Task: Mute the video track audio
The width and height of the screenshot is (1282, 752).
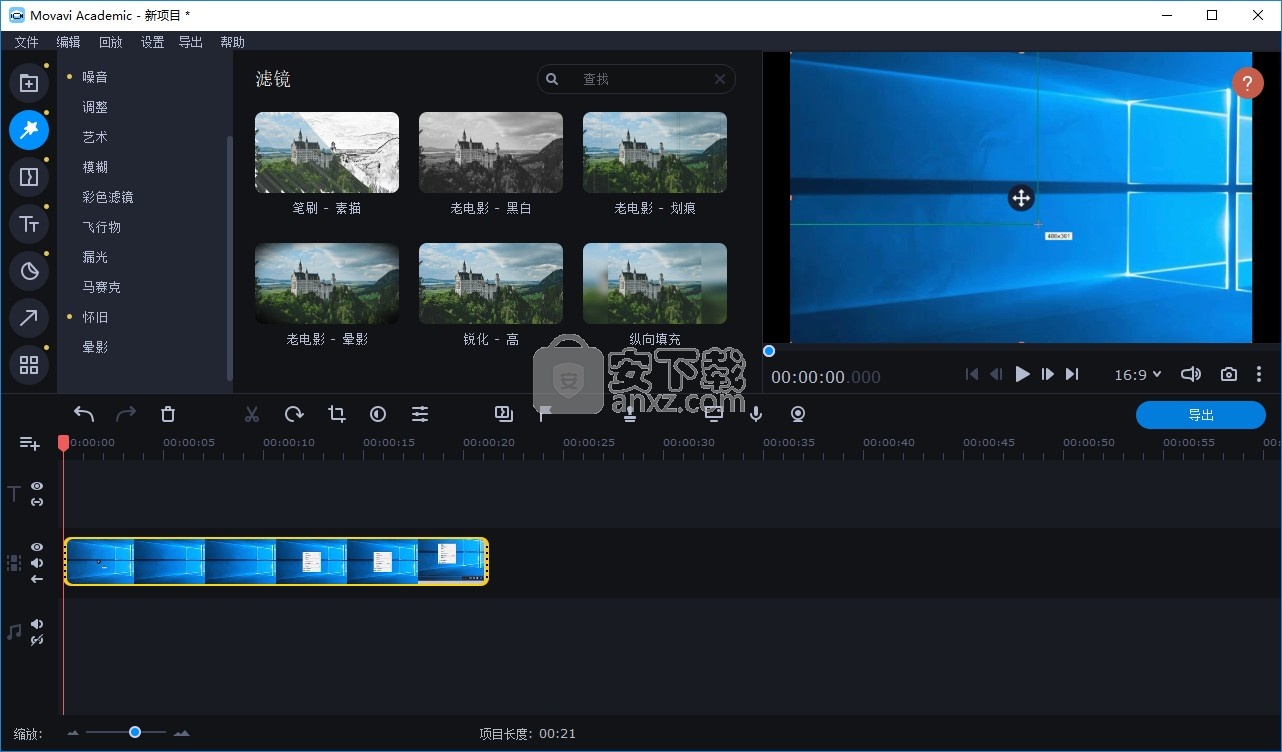Action: (x=37, y=563)
